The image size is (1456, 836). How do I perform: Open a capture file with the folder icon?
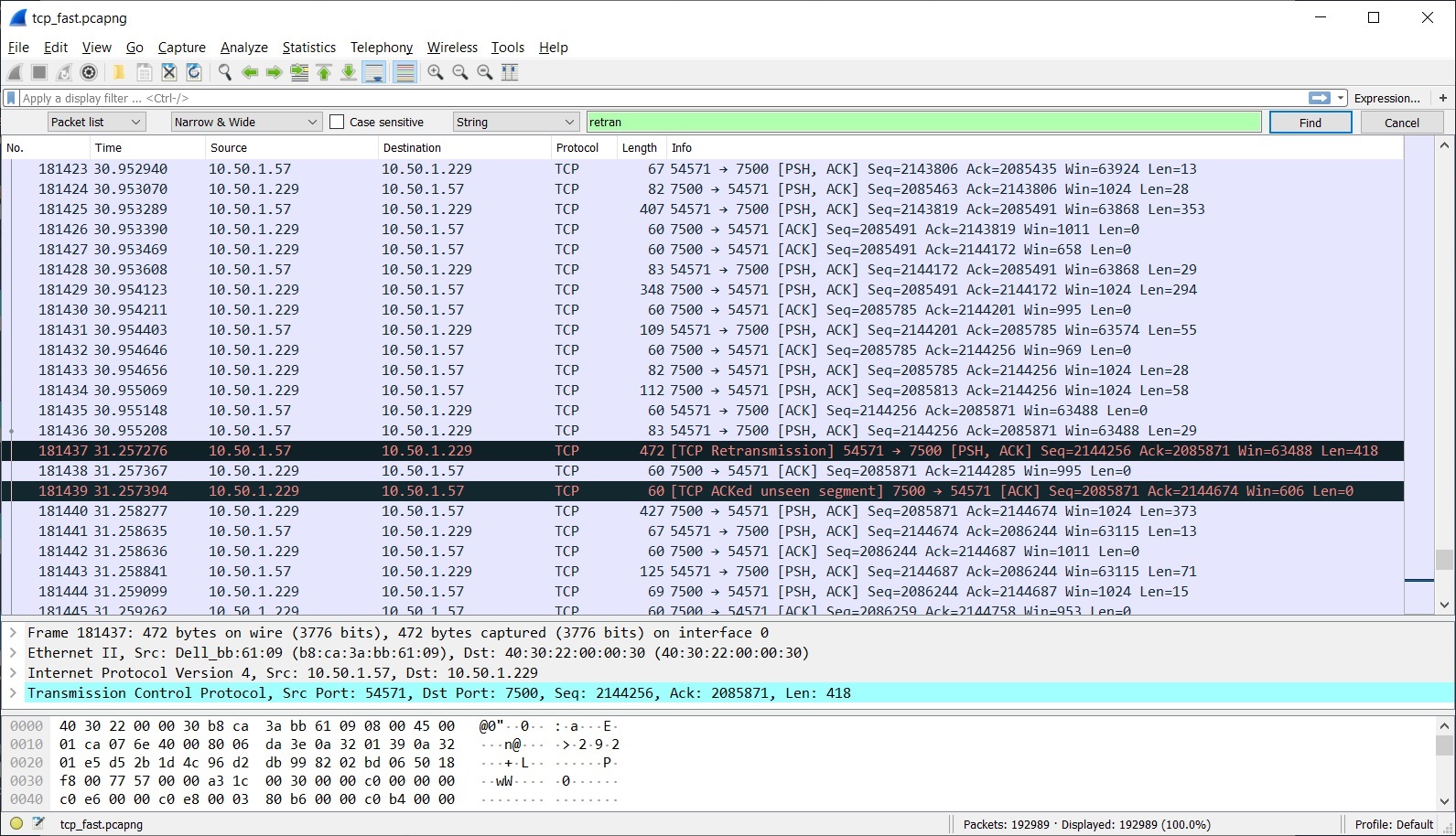[x=119, y=72]
